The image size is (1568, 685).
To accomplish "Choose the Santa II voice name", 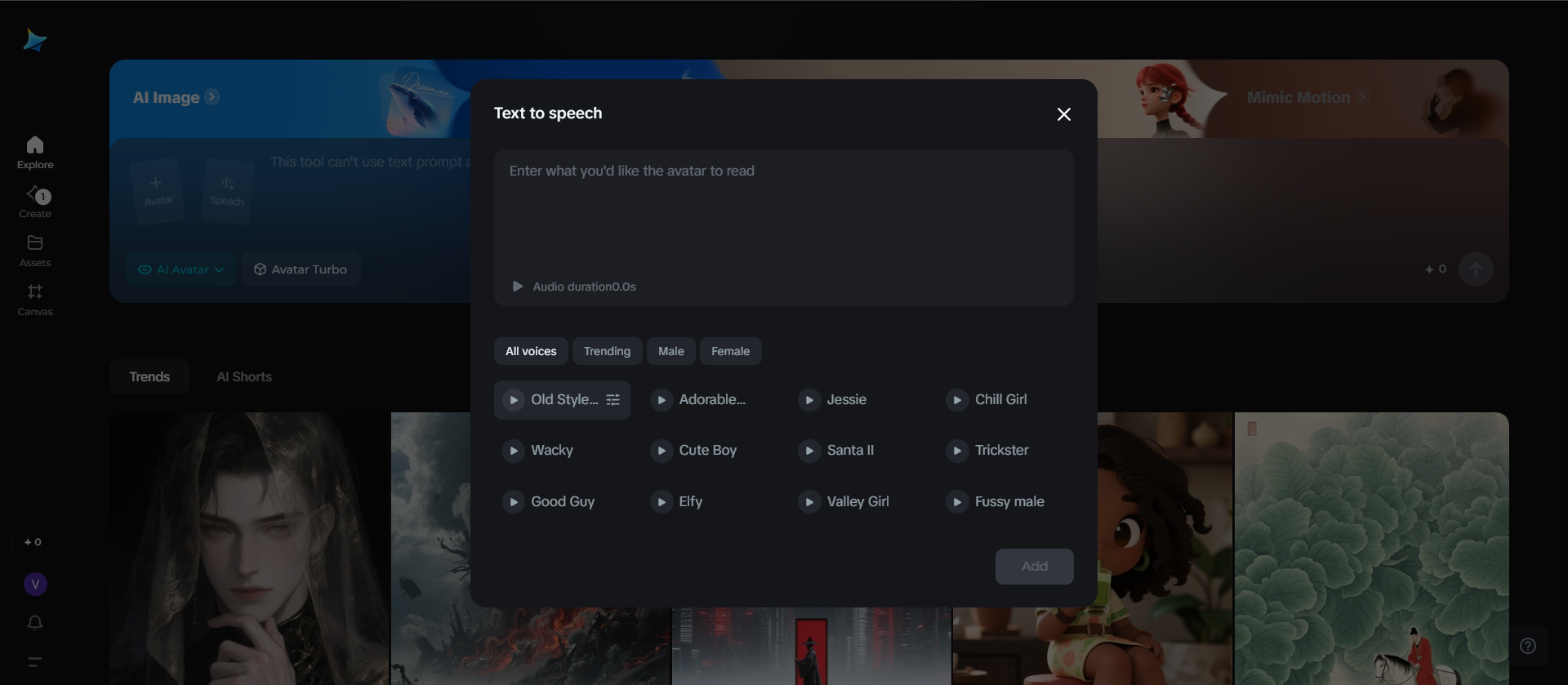I will tap(850, 451).
